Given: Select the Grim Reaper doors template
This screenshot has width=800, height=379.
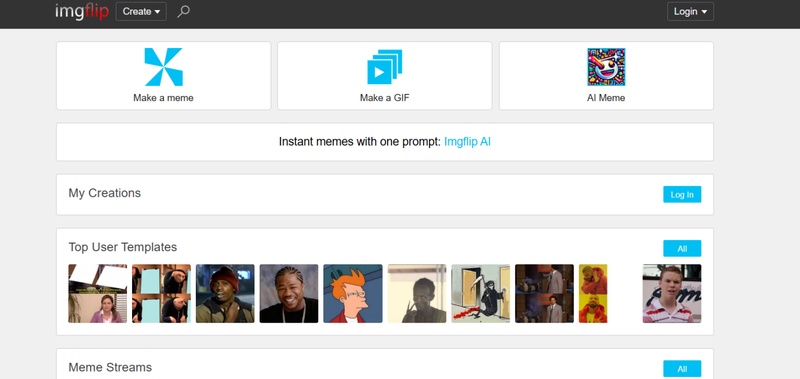Looking at the screenshot, I should (481, 293).
